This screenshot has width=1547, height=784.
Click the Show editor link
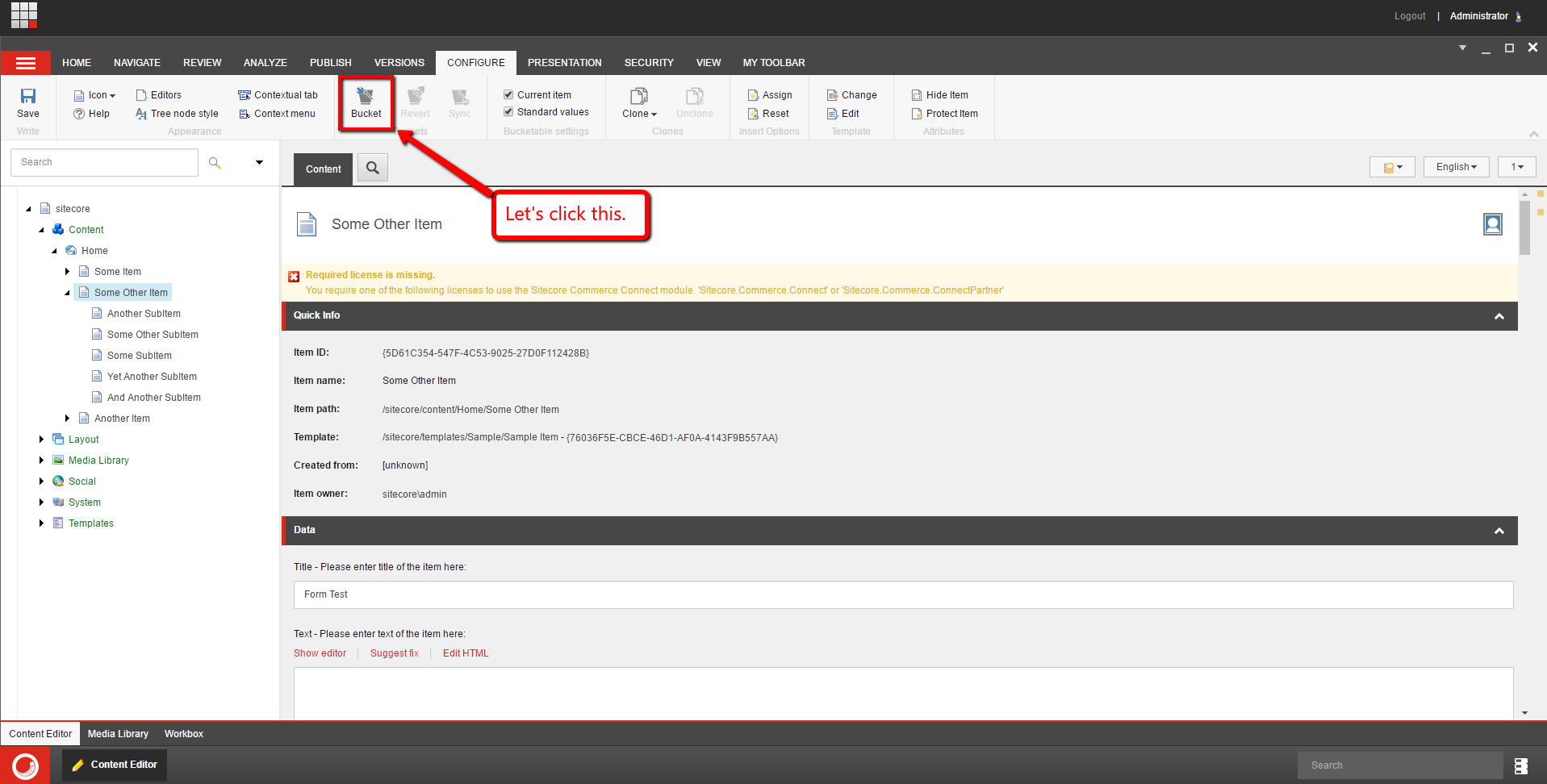[320, 653]
